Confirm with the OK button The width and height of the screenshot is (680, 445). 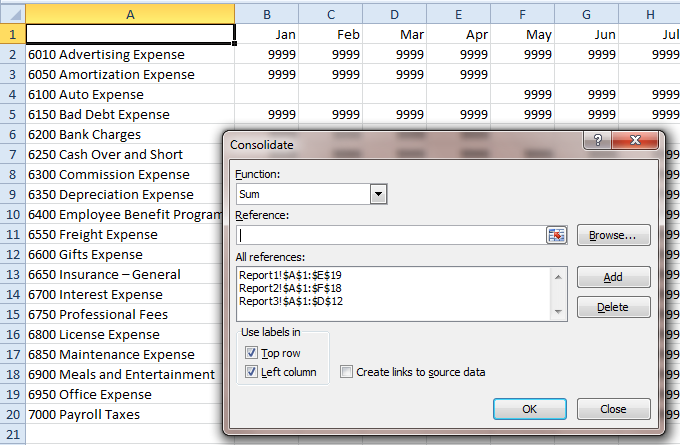pos(529,408)
